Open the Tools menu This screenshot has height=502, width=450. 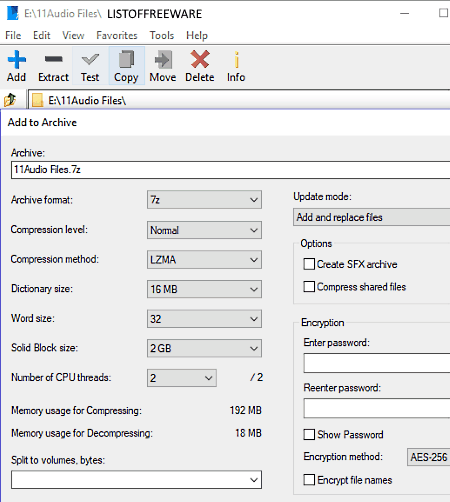[162, 35]
